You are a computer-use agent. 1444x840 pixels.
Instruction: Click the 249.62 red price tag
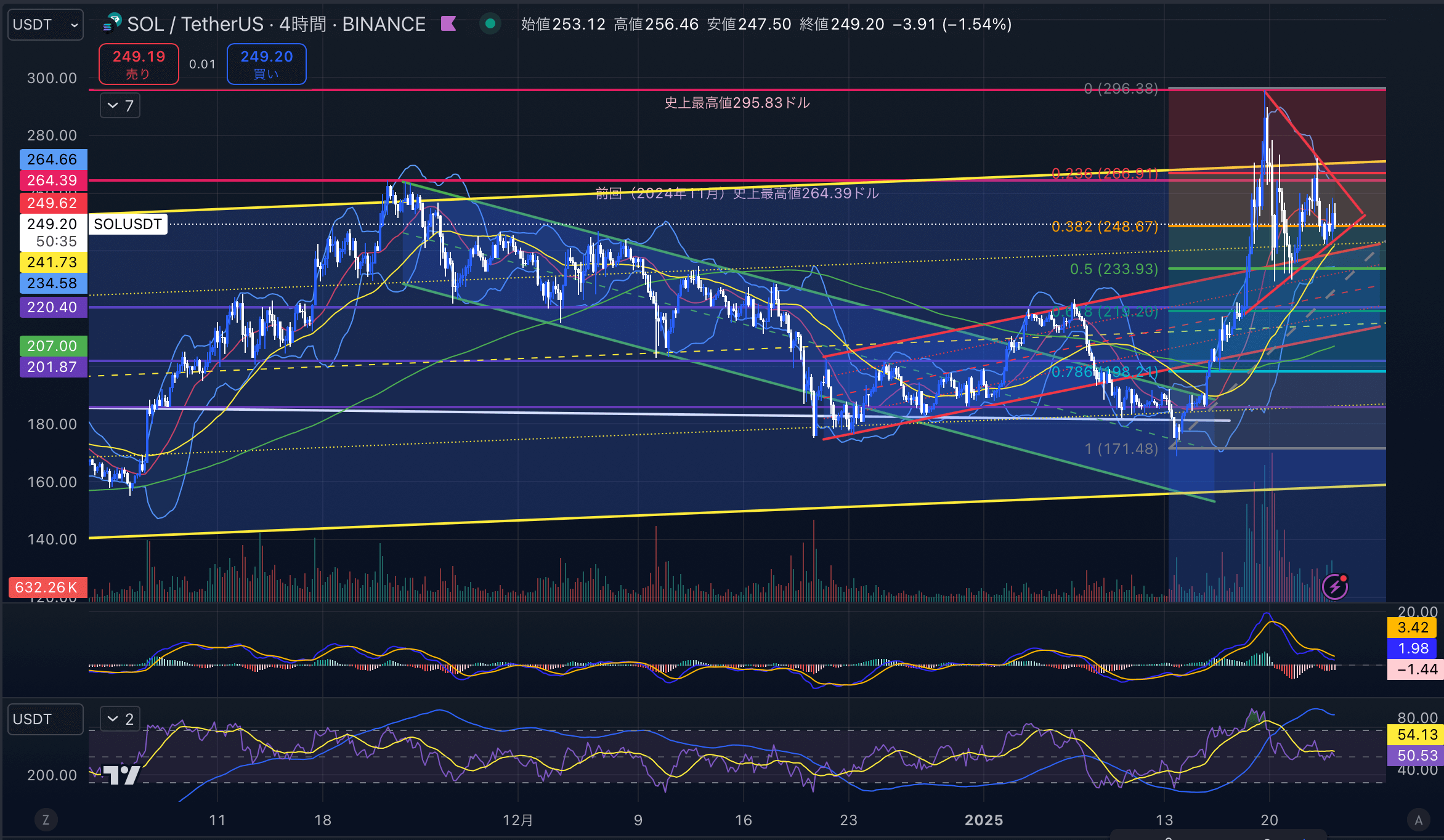pos(53,203)
